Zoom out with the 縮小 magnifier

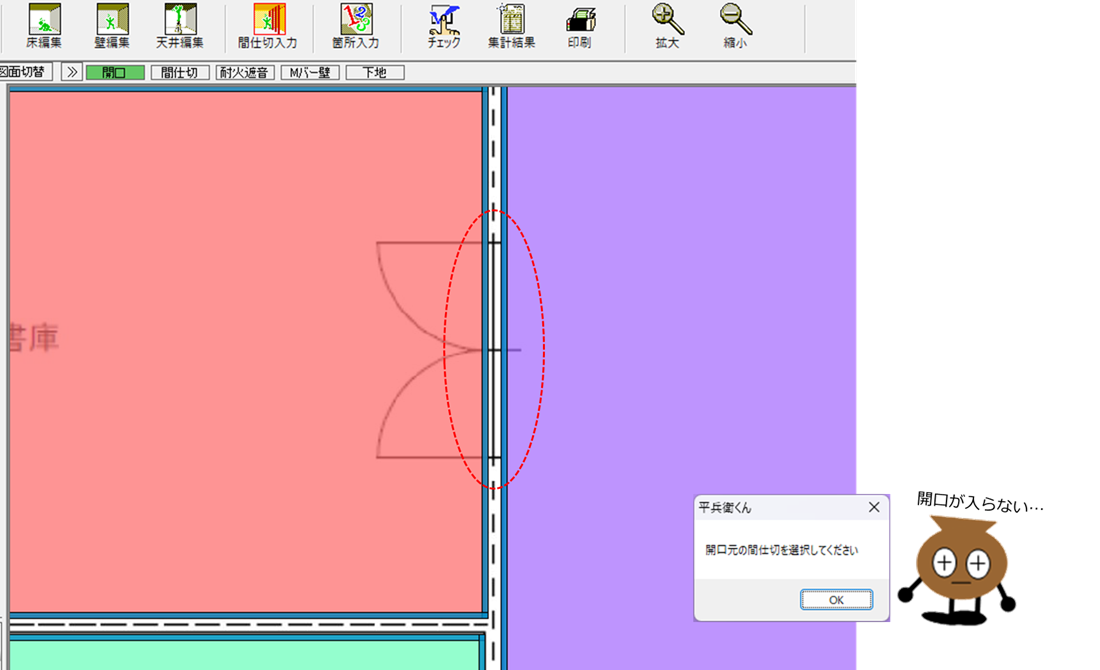735,26
